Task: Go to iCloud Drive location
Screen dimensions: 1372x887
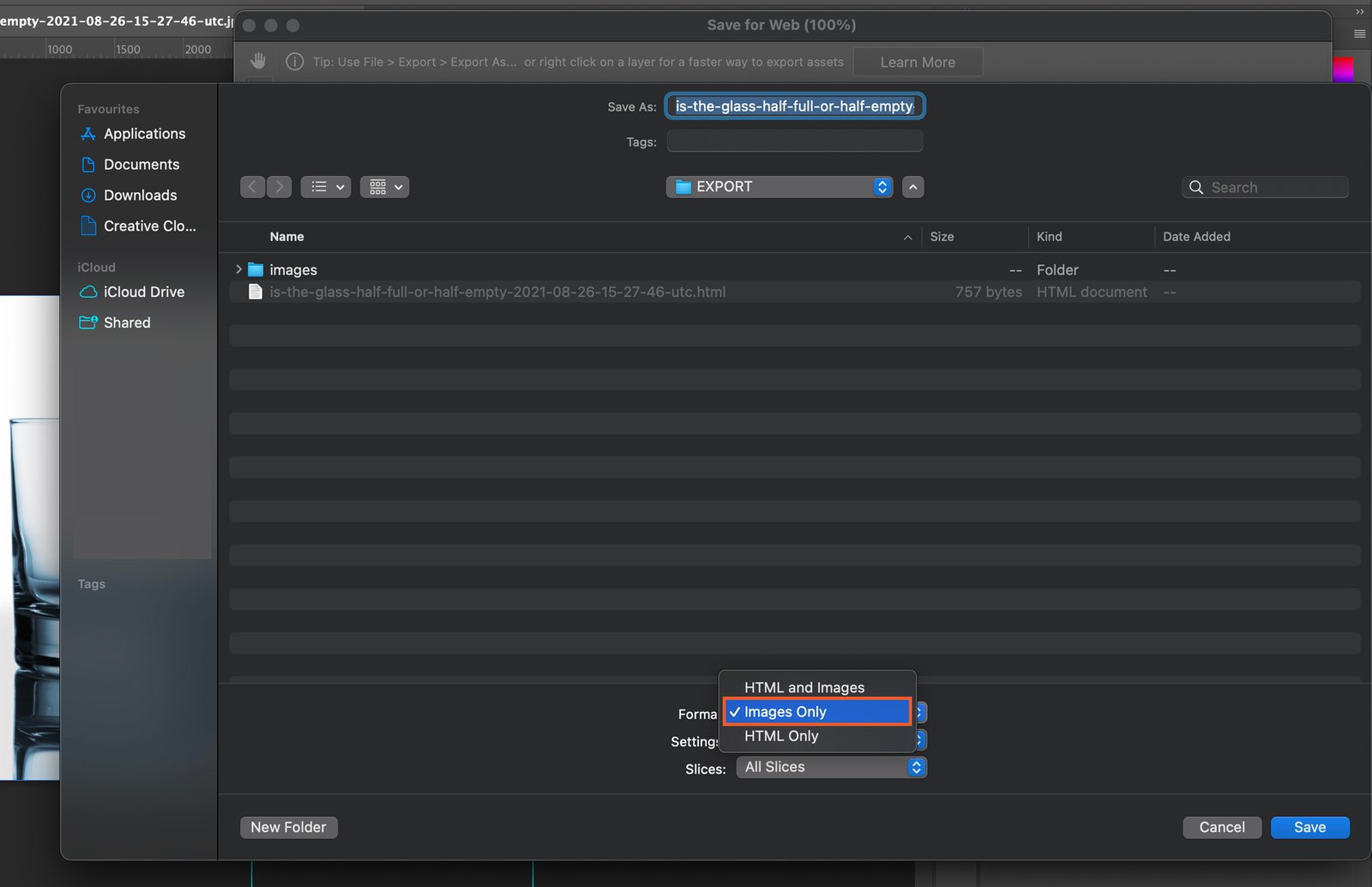Action: 143,292
